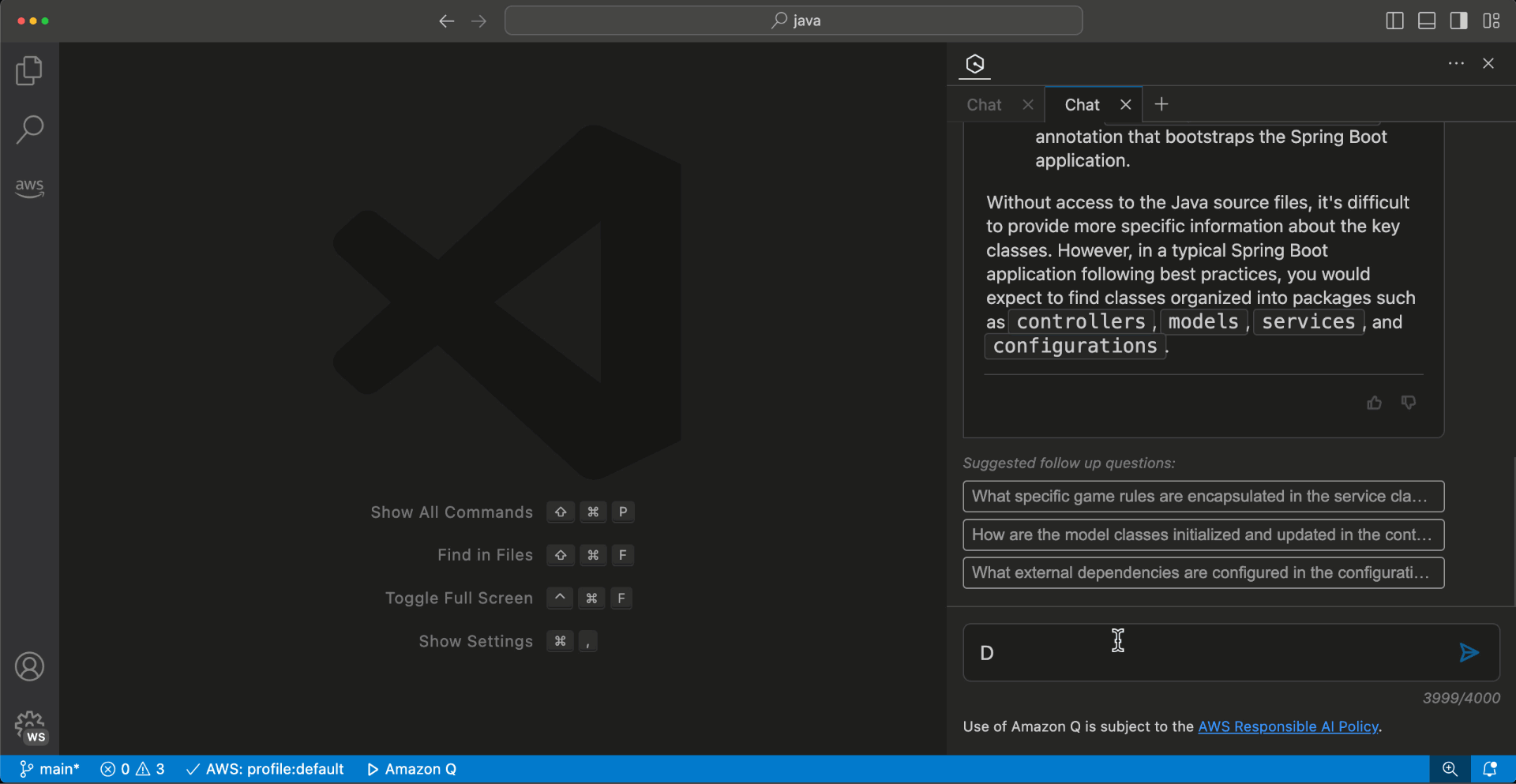Open the Explorer view in activity bar
Screen dimensions: 1516x784
pos(29,71)
